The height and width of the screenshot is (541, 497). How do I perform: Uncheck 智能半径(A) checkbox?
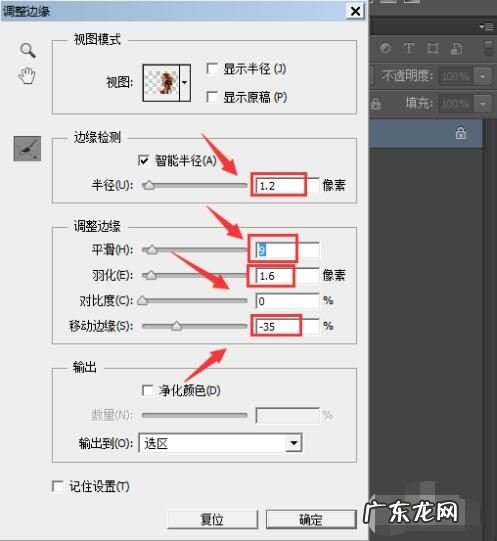[143, 160]
